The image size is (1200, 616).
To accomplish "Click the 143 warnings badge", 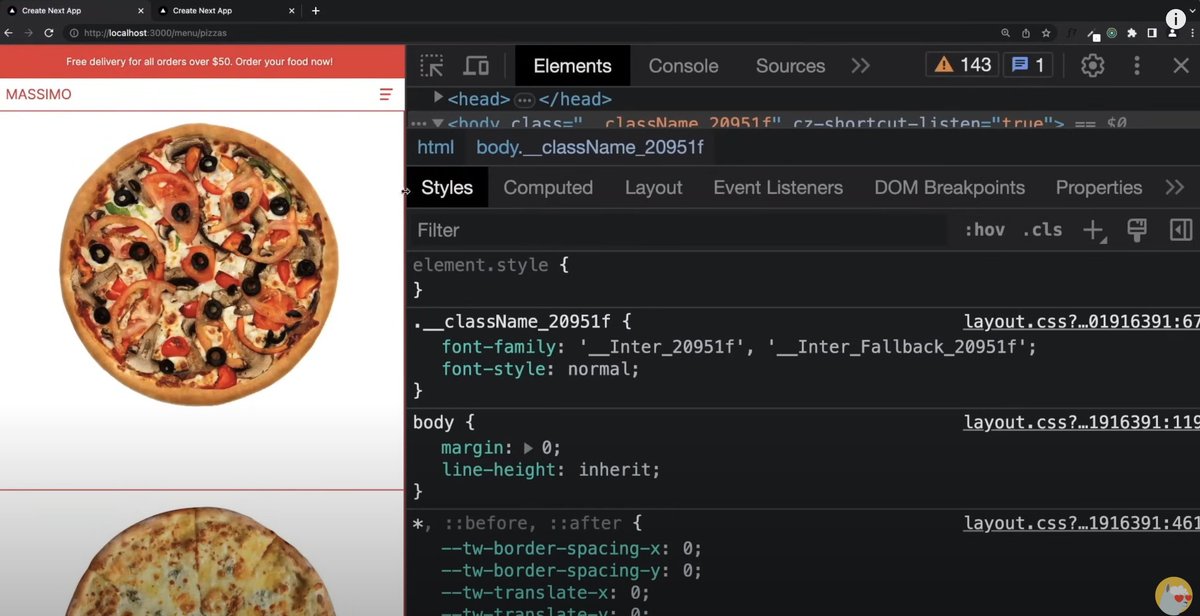I will (x=962, y=65).
